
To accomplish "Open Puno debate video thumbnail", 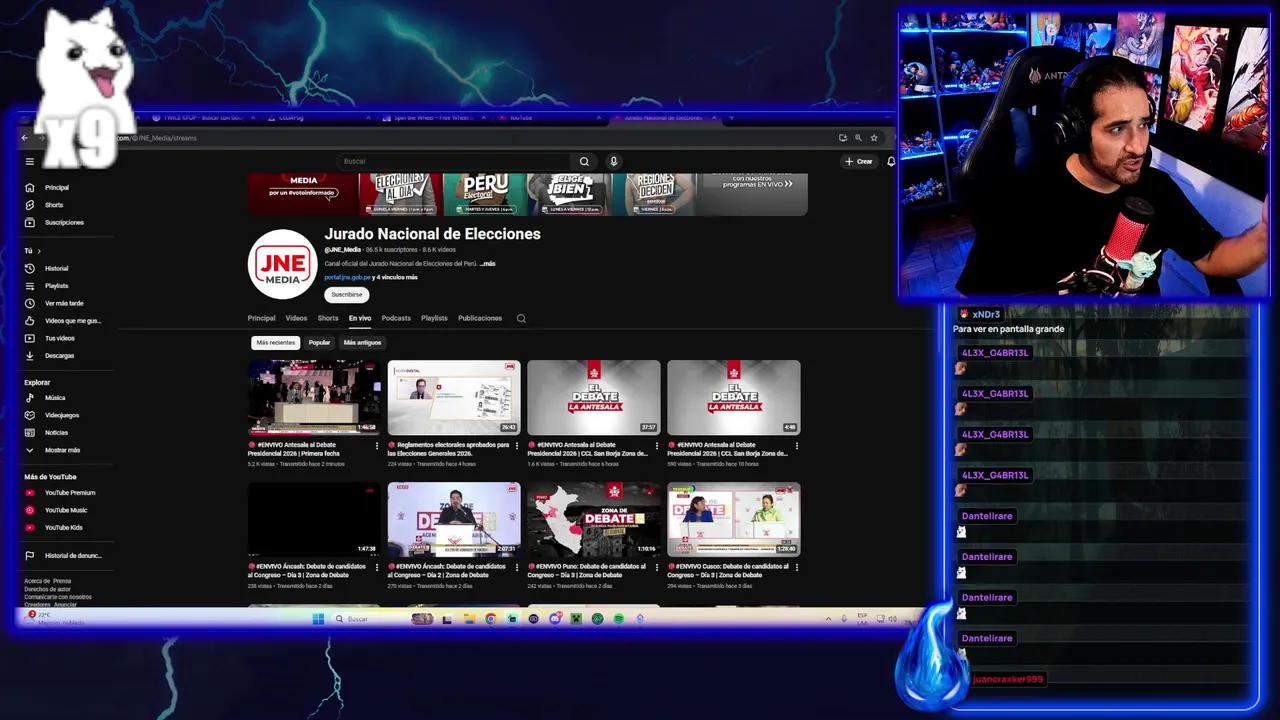I will click(594, 520).
